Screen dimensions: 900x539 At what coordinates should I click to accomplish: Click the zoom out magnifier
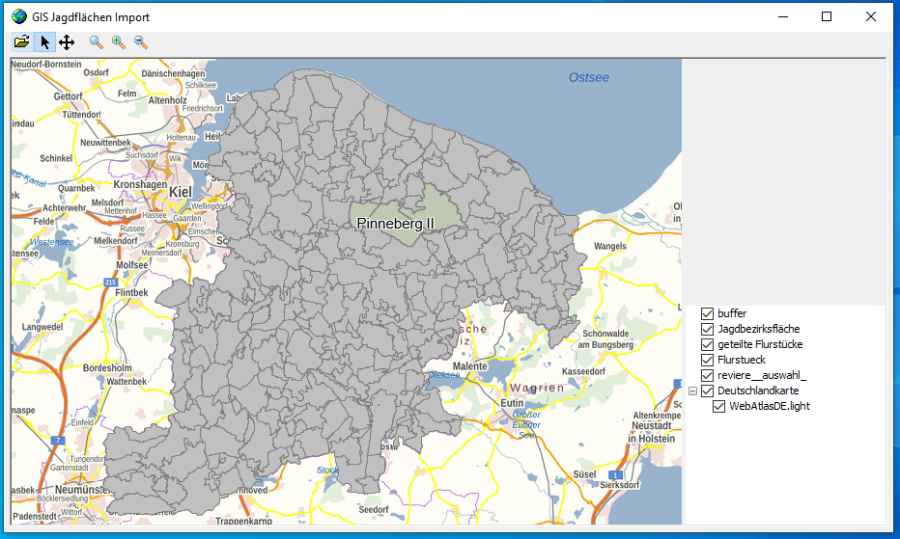pyautogui.click(x=141, y=42)
